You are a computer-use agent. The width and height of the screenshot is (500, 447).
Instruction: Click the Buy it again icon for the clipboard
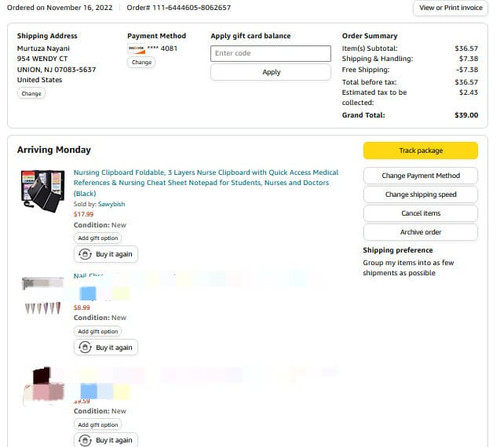tap(85, 254)
